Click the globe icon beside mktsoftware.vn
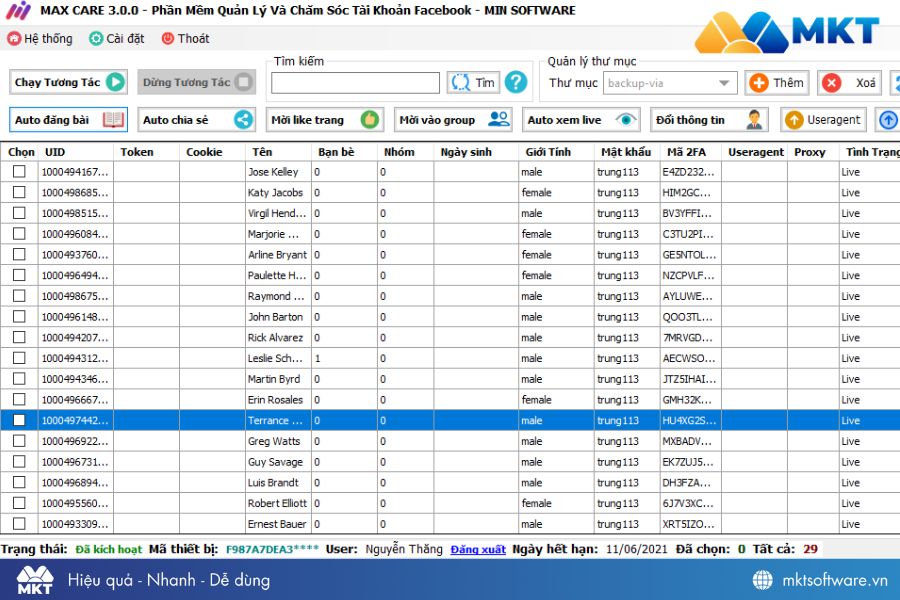 [762, 580]
